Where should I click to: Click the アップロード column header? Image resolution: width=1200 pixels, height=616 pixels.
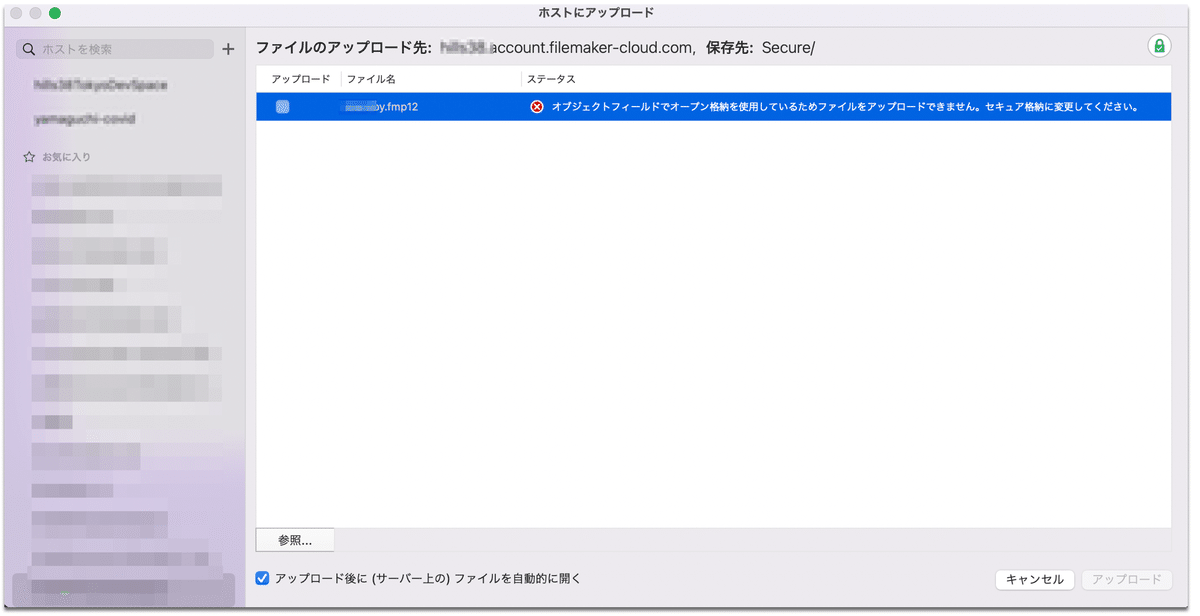click(299, 78)
